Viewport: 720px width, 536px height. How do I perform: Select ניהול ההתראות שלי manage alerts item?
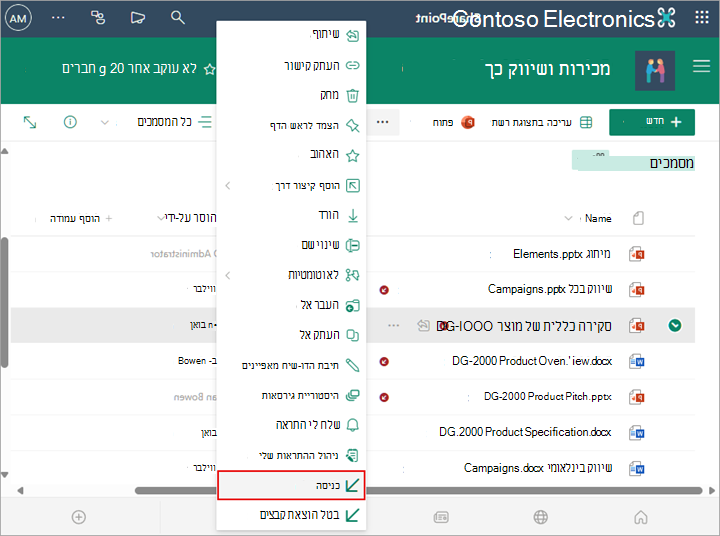coord(291,455)
